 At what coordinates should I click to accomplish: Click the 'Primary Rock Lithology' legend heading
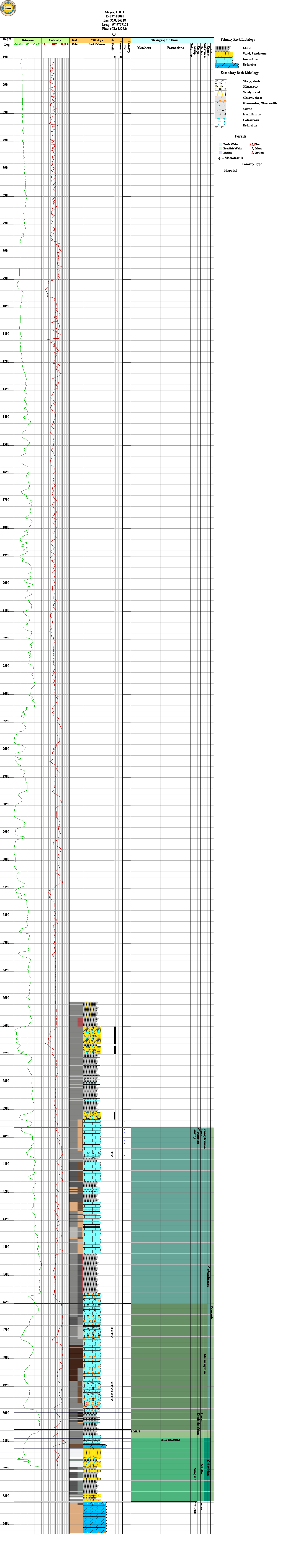coord(238,39)
